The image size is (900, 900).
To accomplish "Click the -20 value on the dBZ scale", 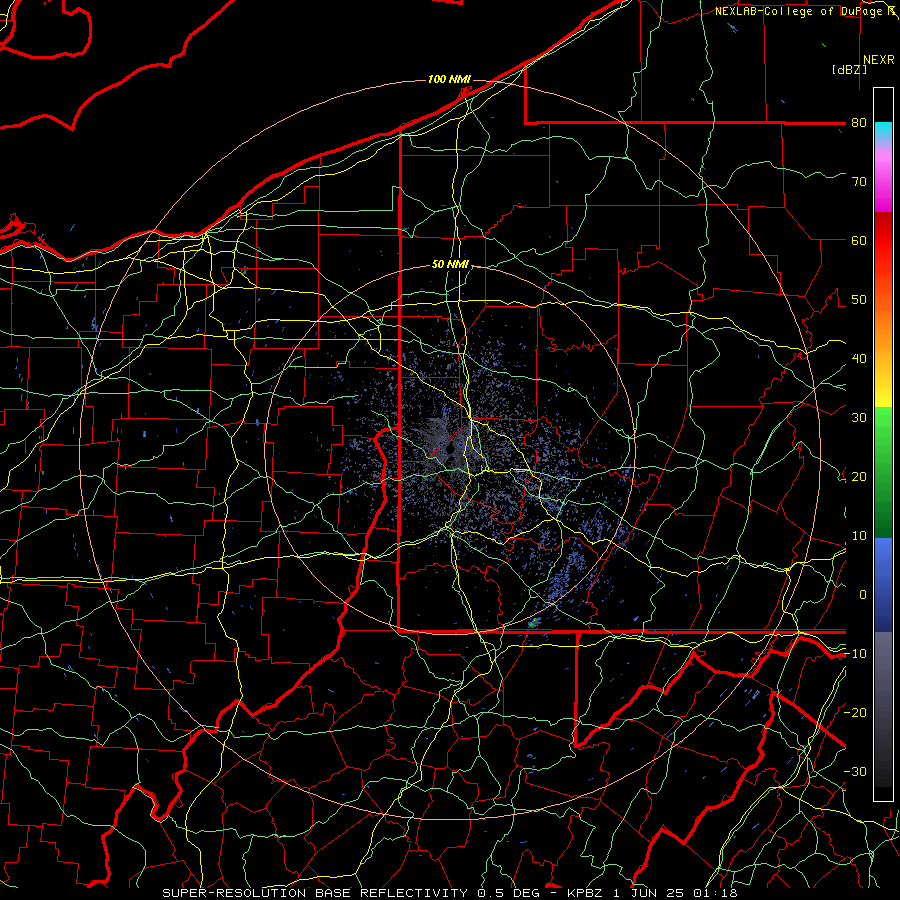I will pyautogui.click(x=855, y=713).
